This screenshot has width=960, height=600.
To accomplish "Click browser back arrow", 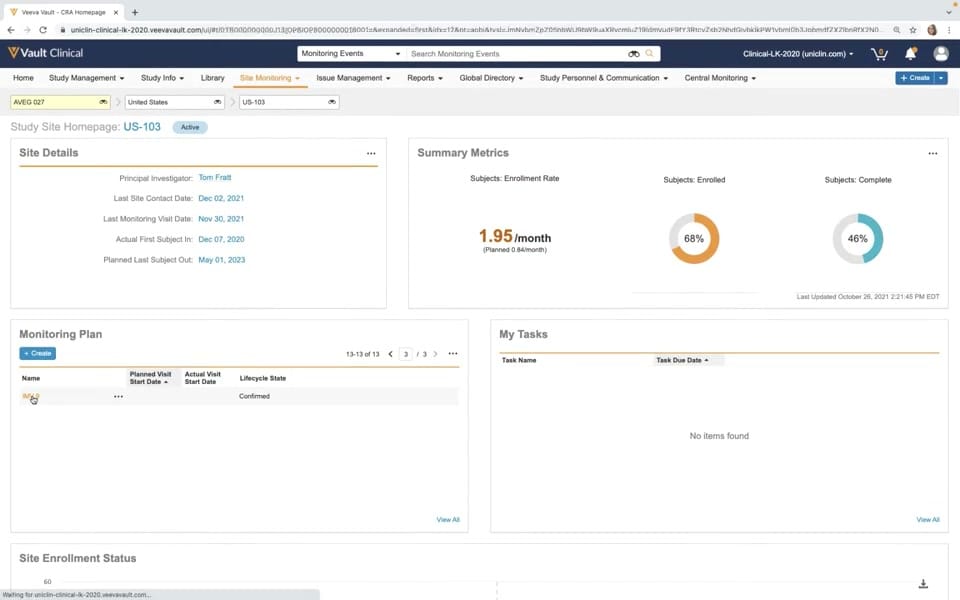I will (10, 29).
